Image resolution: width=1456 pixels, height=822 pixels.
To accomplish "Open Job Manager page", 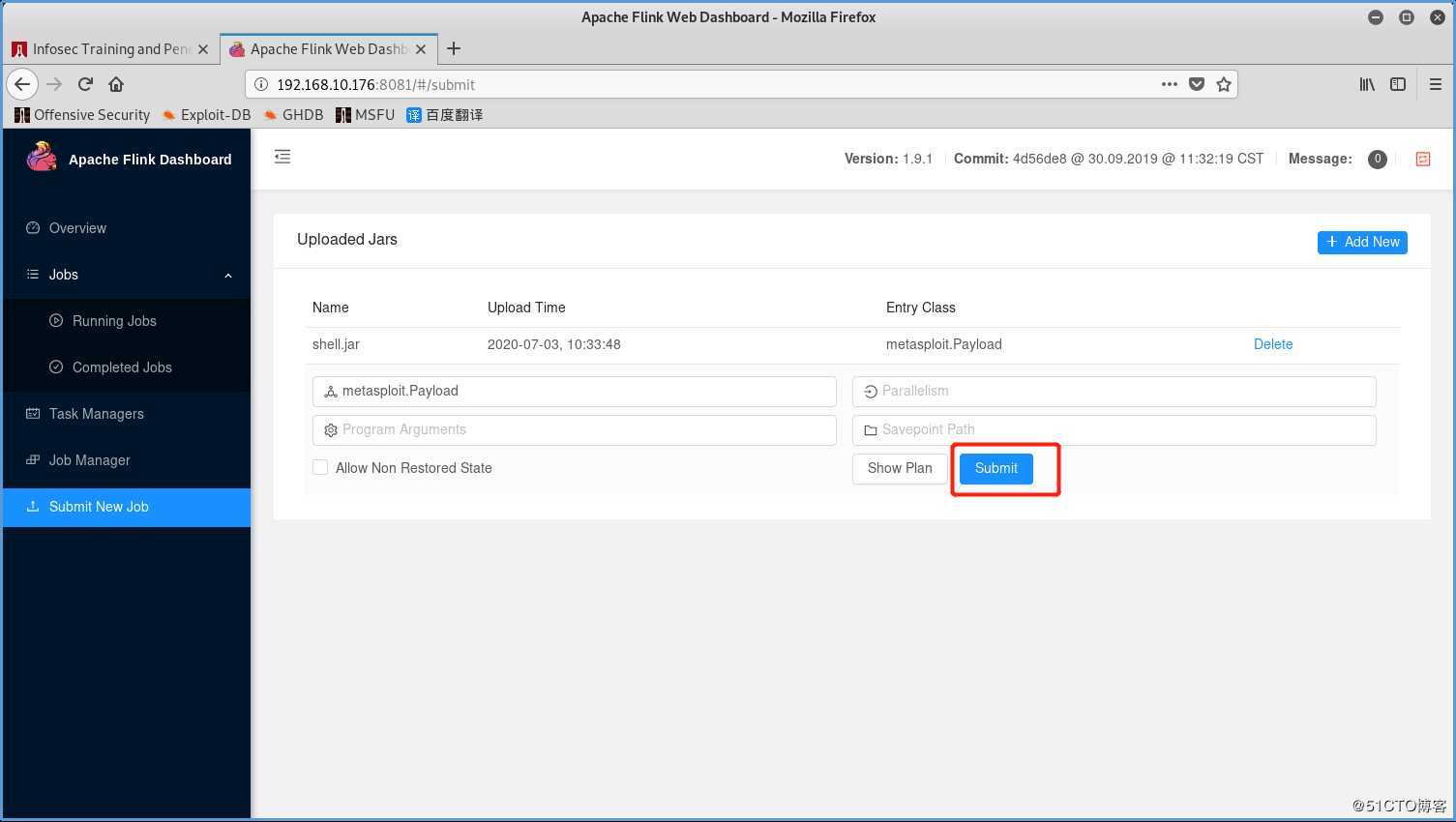I will click(x=127, y=460).
